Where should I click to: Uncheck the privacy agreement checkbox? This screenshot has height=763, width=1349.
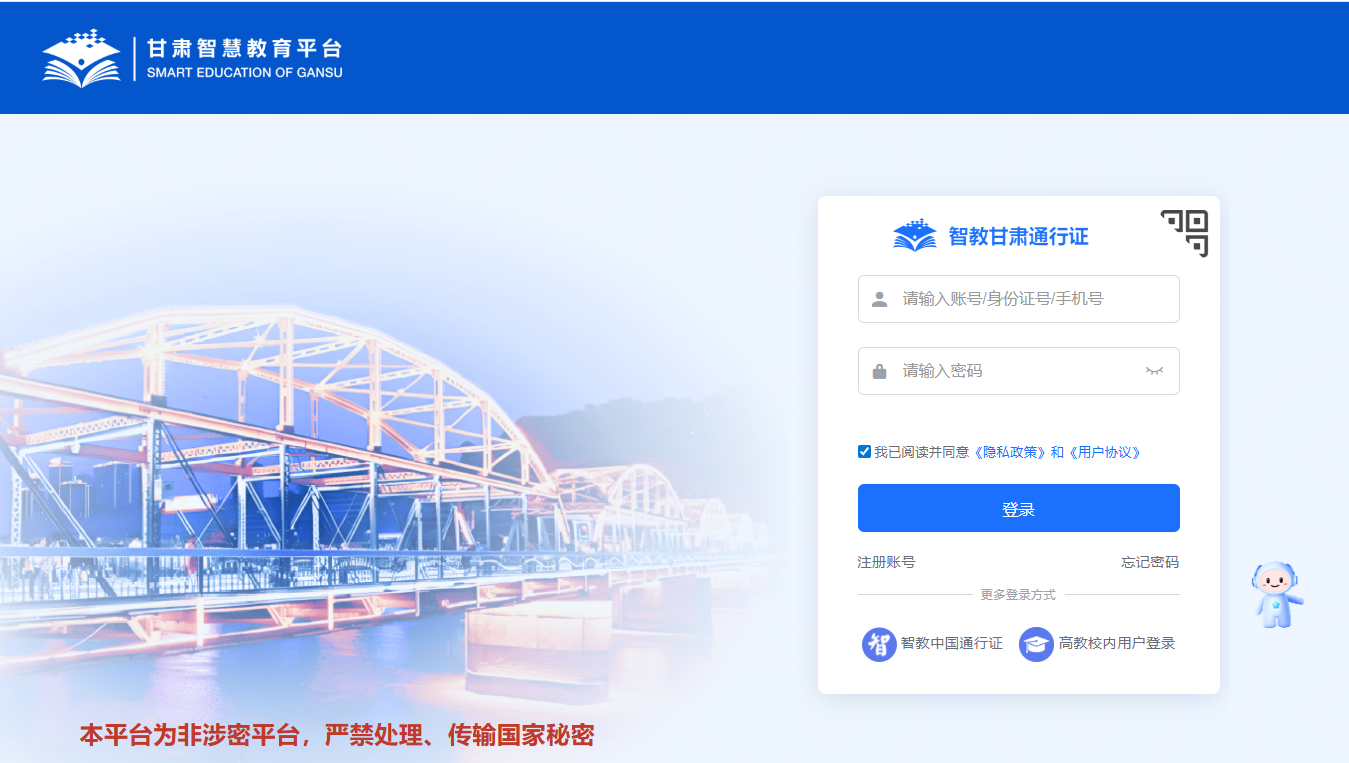click(x=865, y=452)
